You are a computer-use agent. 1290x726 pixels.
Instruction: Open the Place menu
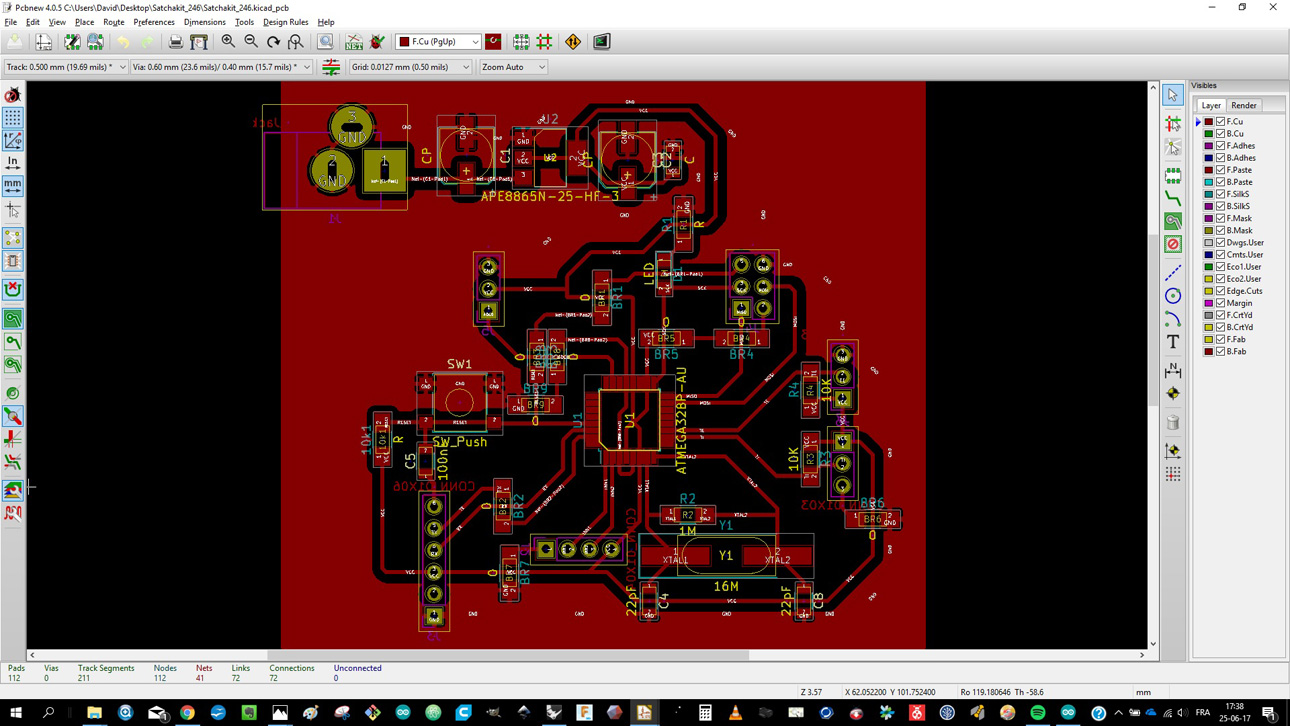click(x=84, y=22)
